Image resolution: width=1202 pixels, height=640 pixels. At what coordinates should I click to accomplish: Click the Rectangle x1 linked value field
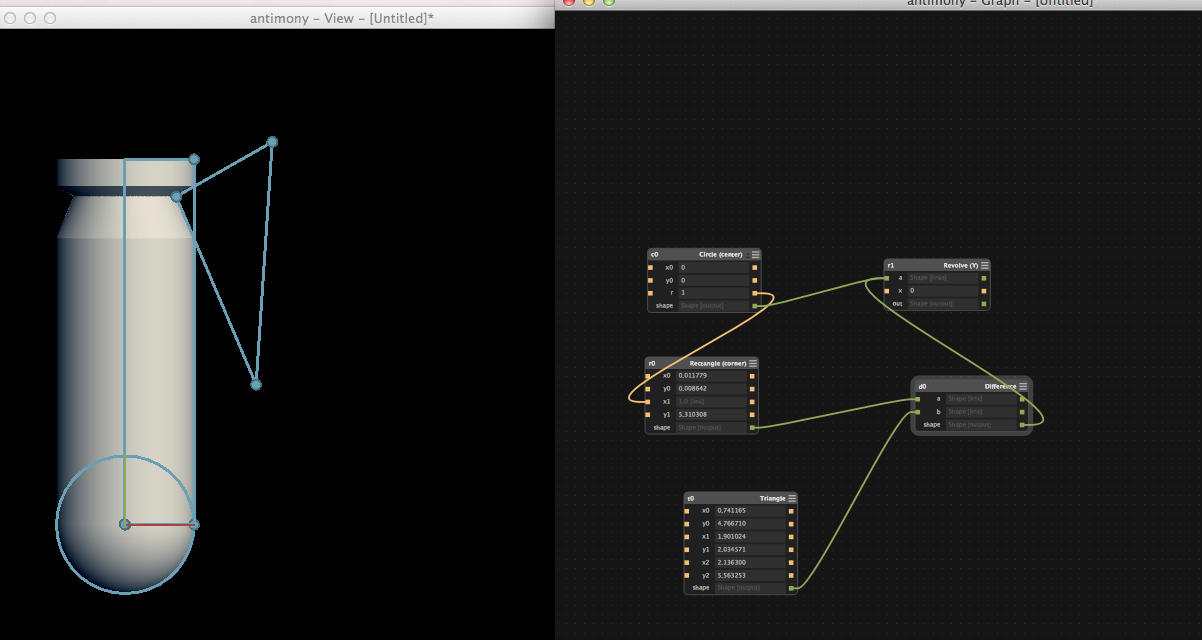(x=710, y=401)
